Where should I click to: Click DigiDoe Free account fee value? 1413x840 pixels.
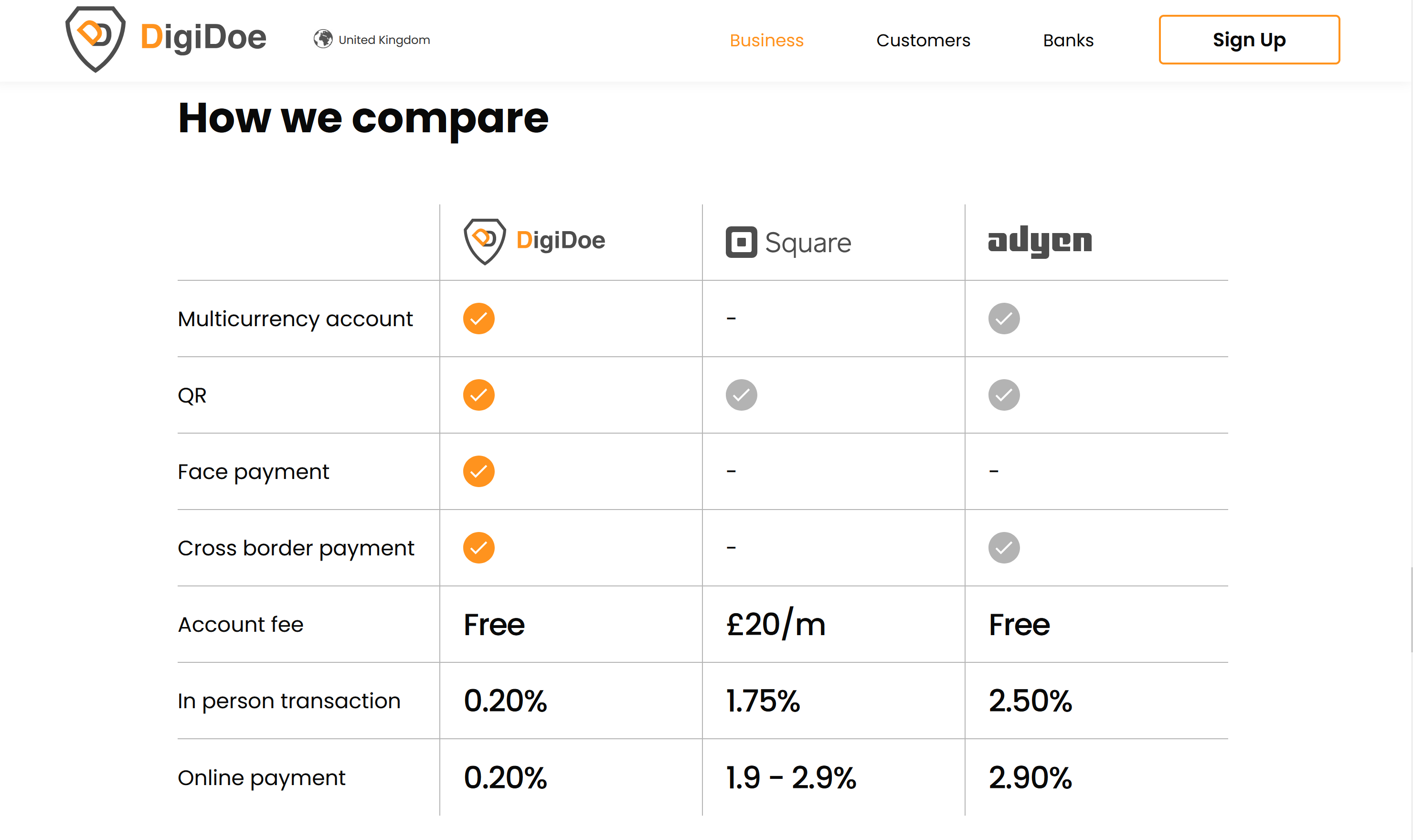[494, 624]
